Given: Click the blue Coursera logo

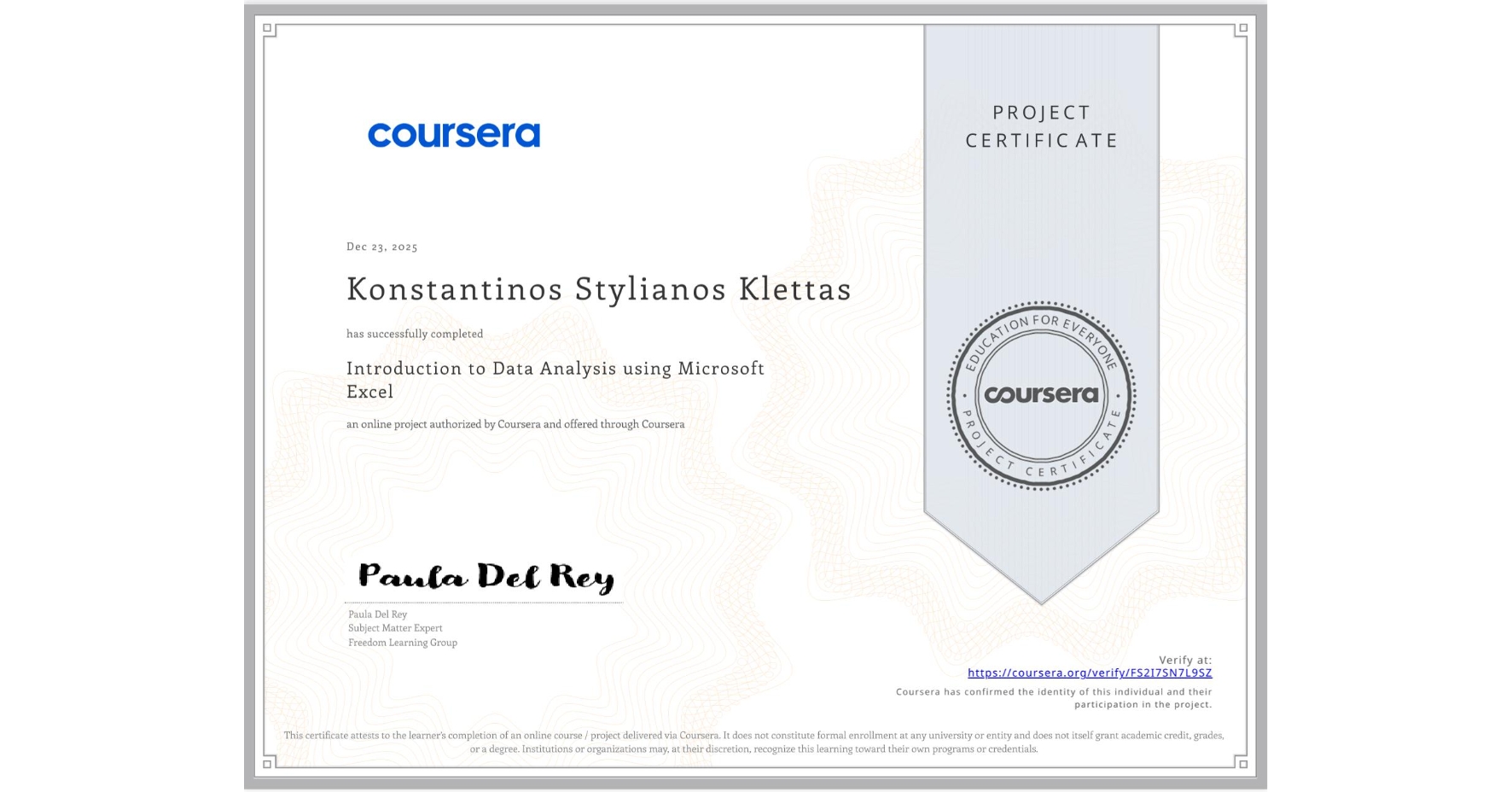Looking at the screenshot, I should 454,135.
